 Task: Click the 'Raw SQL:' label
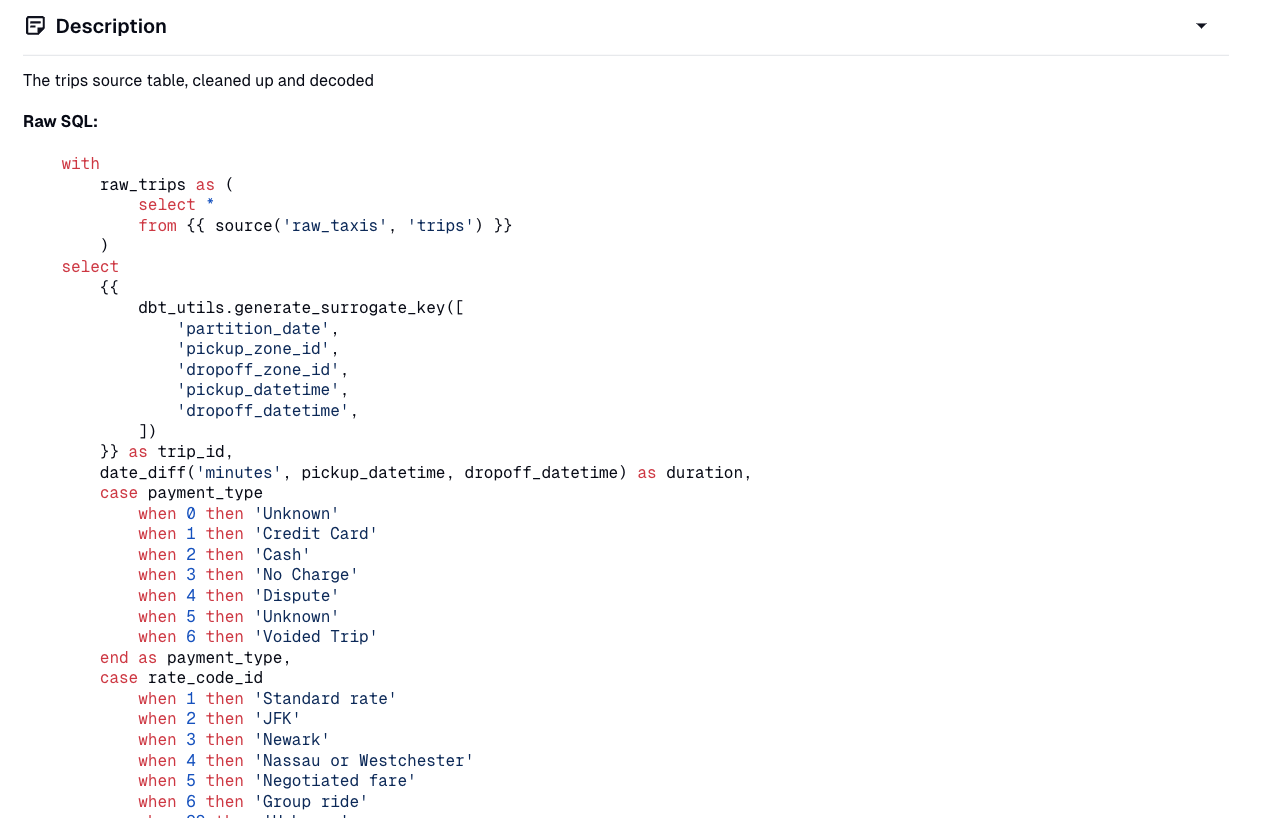tap(59, 120)
